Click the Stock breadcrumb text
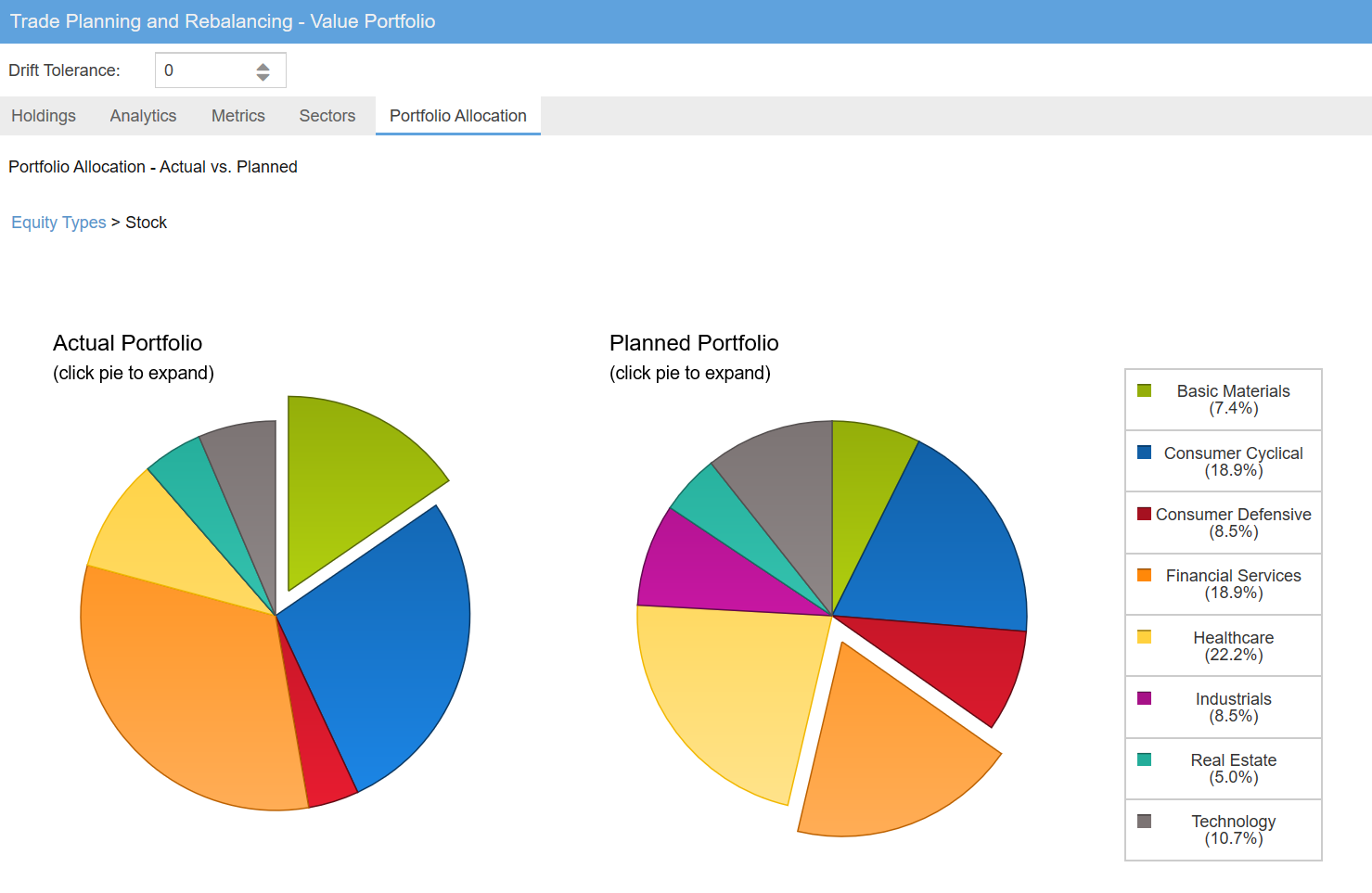This screenshot has height=893, width=1372. (x=147, y=223)
